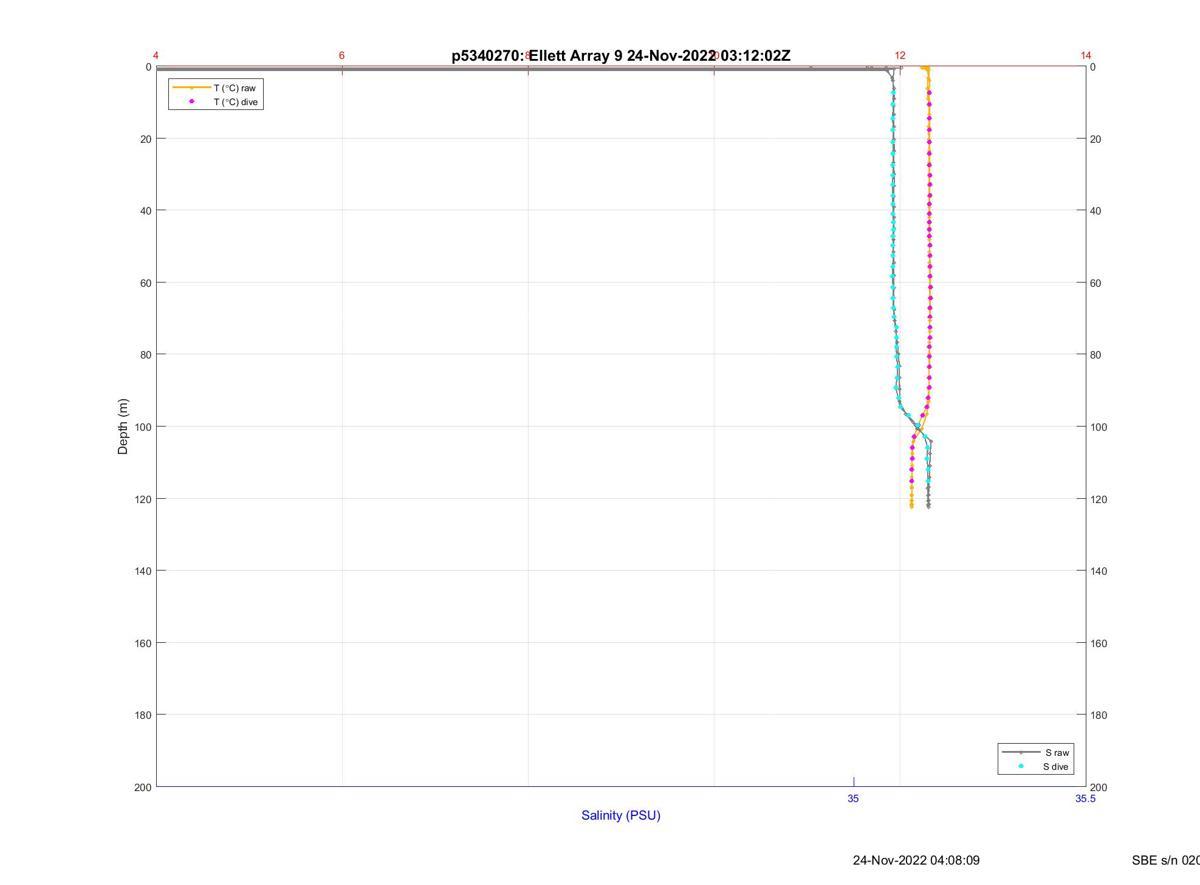Click the timestamp 24-Nov-2022 04:08:09

(916, 860)
